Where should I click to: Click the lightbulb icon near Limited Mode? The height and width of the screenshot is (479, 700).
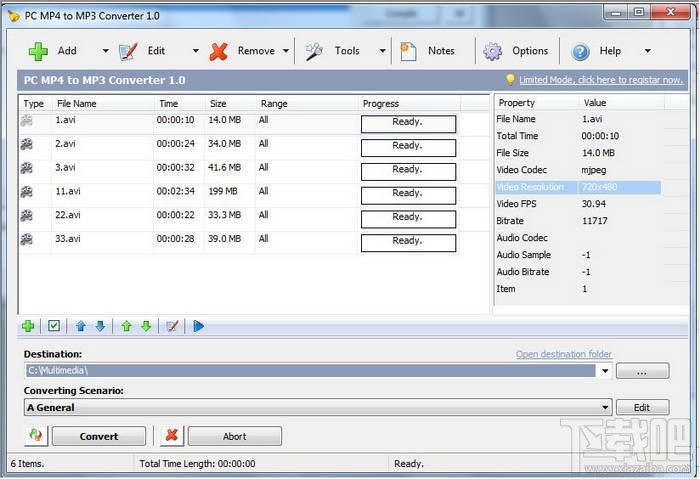click(x=510, y=79)
